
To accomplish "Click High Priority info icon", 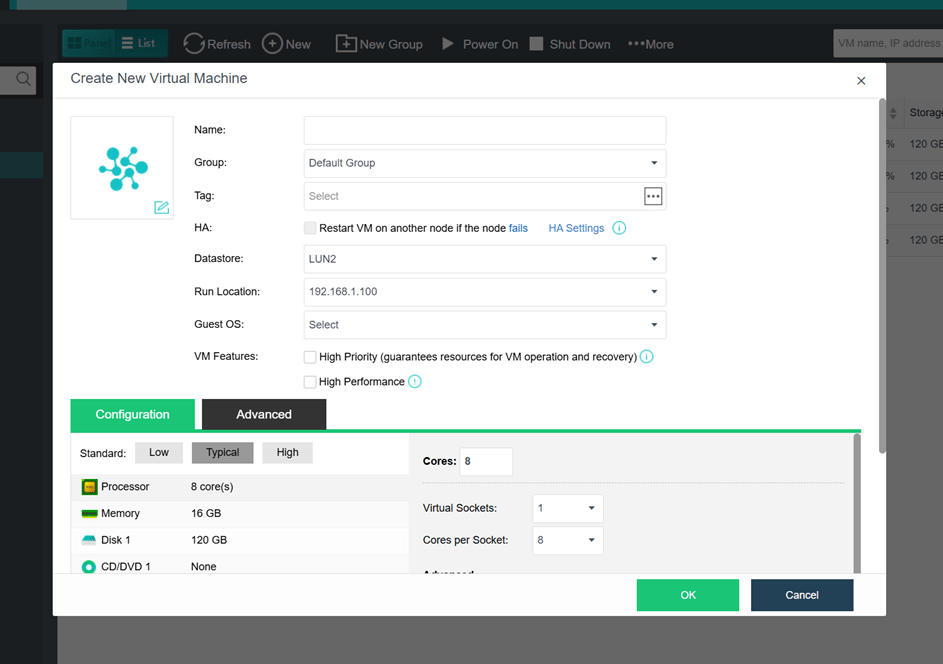I will (x=646, y=357).
